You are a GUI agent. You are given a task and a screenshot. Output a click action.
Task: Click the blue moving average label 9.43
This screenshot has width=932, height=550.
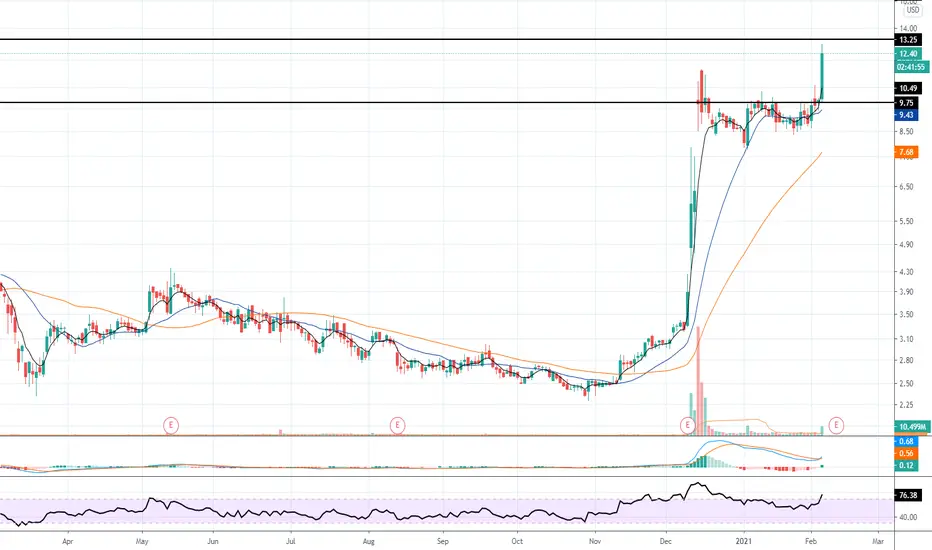tap(906, 115)
